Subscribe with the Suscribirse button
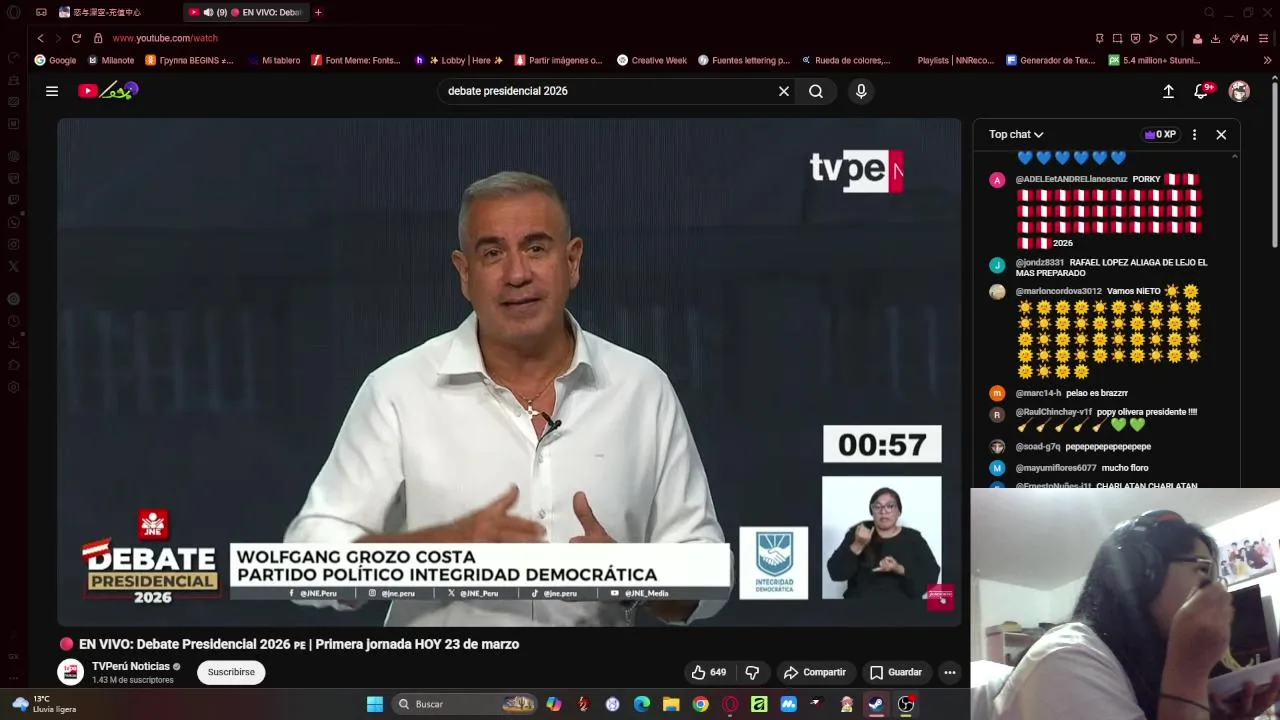The height and width of the screenshot is (720, 1280). point(231,672)
